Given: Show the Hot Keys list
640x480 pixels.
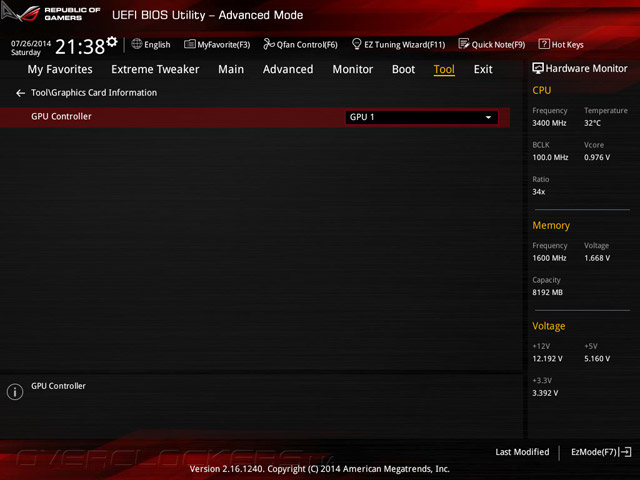Looking at the screenshot, I should (561, 44).
